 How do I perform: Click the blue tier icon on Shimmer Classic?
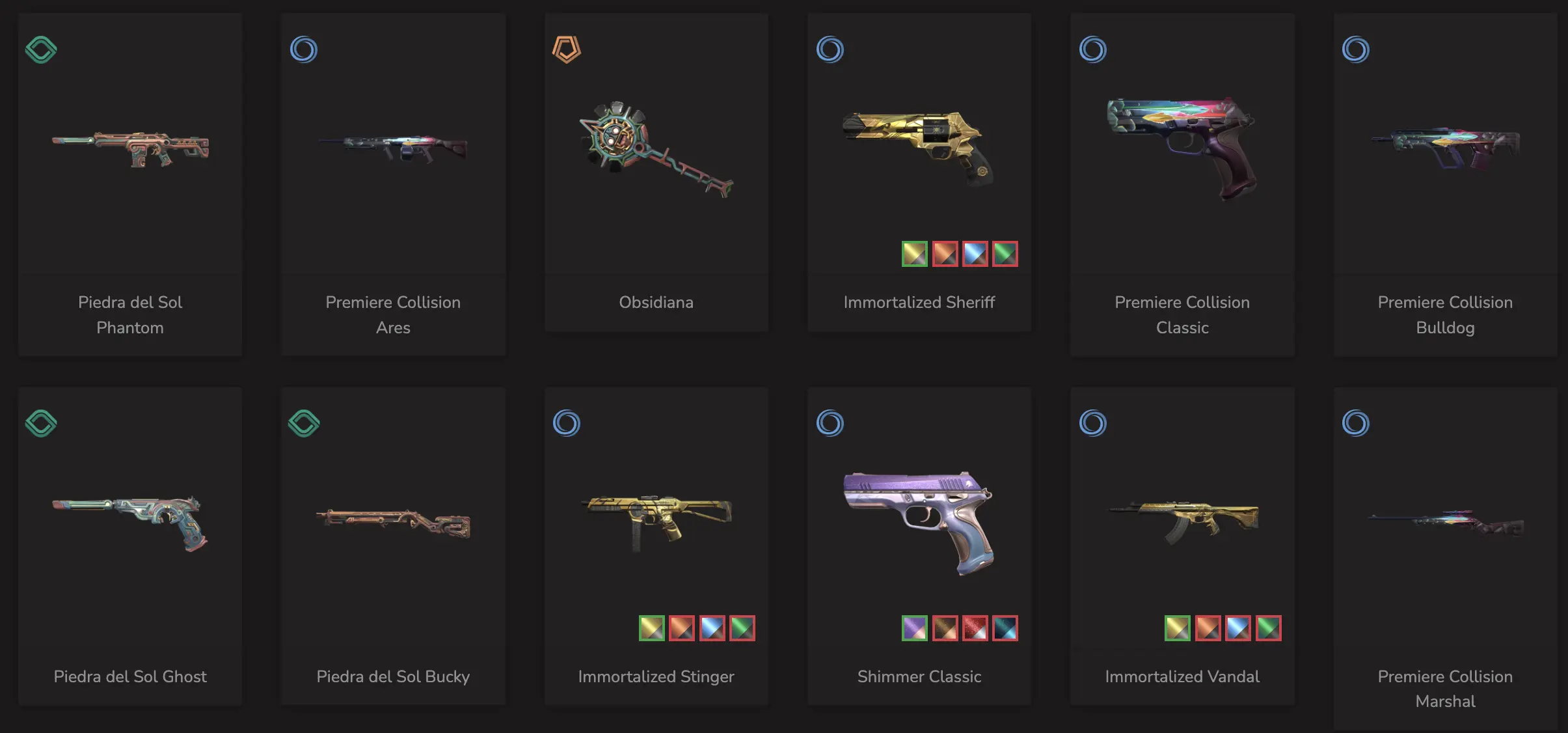coord(830,423)
